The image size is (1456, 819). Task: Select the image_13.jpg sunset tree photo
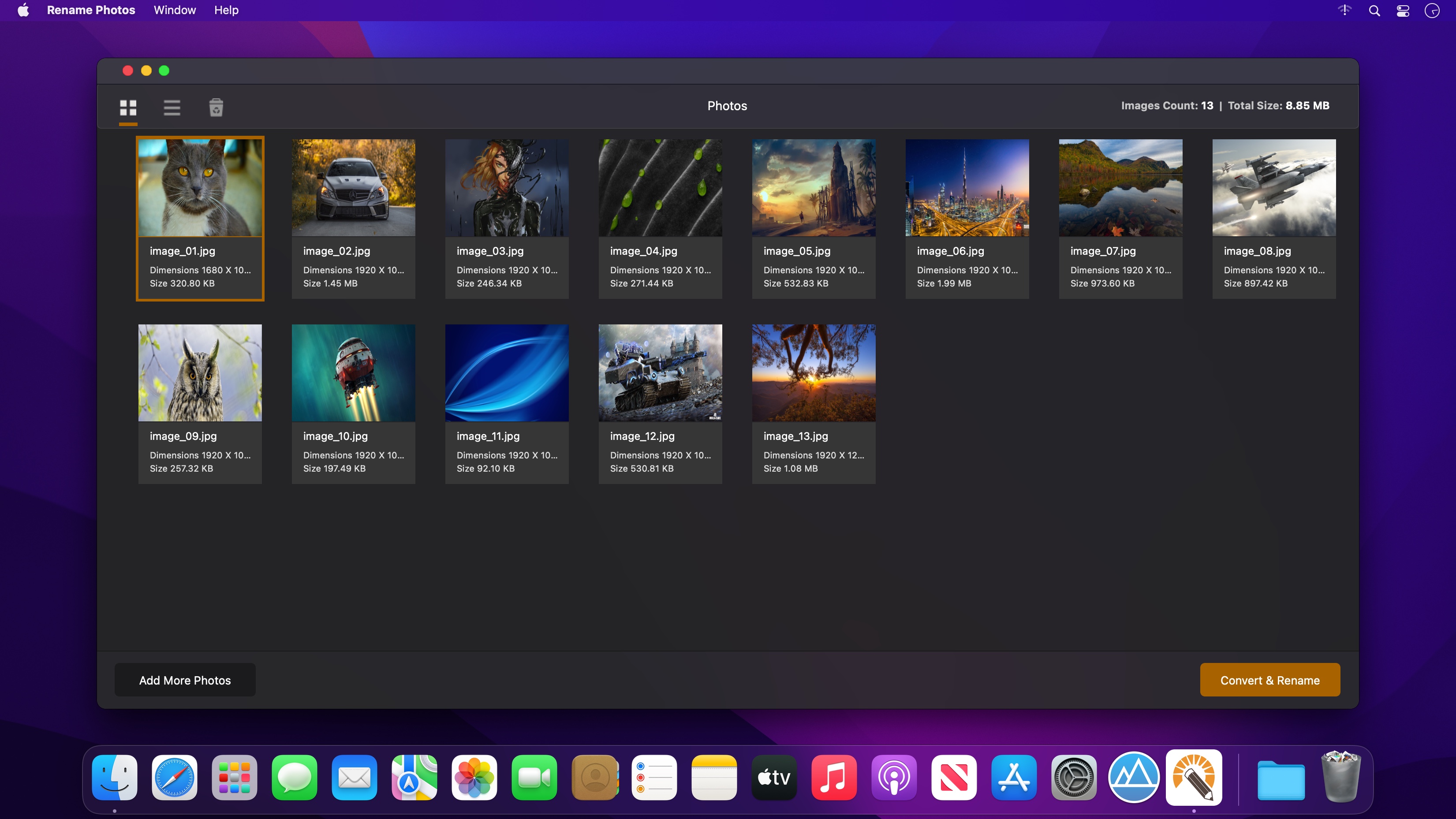point(814,373)
